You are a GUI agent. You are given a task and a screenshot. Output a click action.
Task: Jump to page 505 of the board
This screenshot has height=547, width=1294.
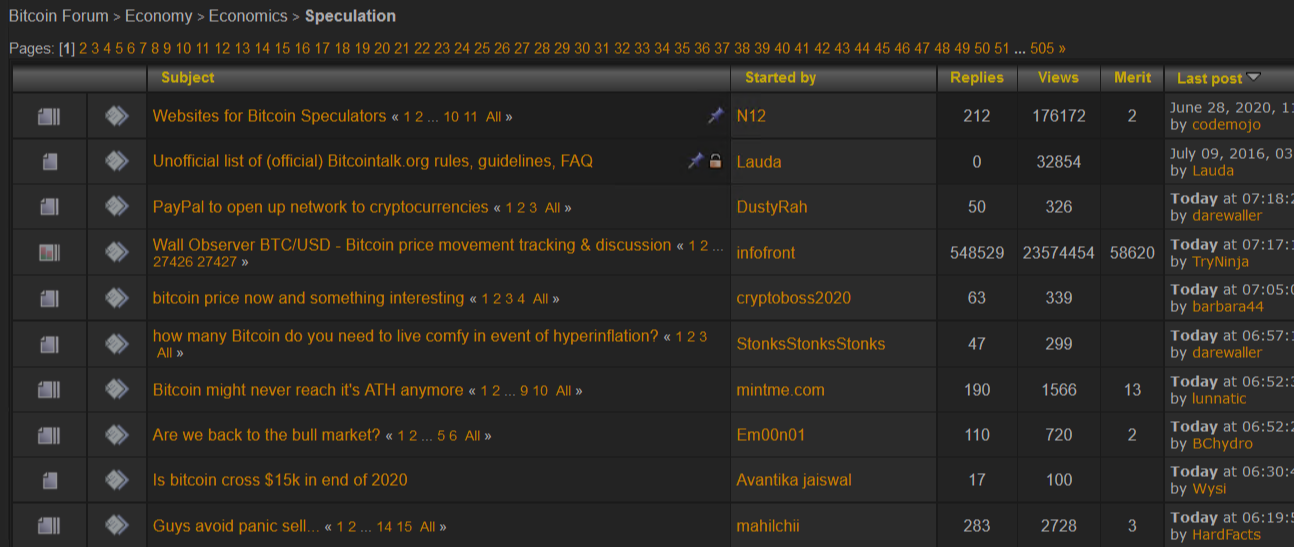[1042, 48]
